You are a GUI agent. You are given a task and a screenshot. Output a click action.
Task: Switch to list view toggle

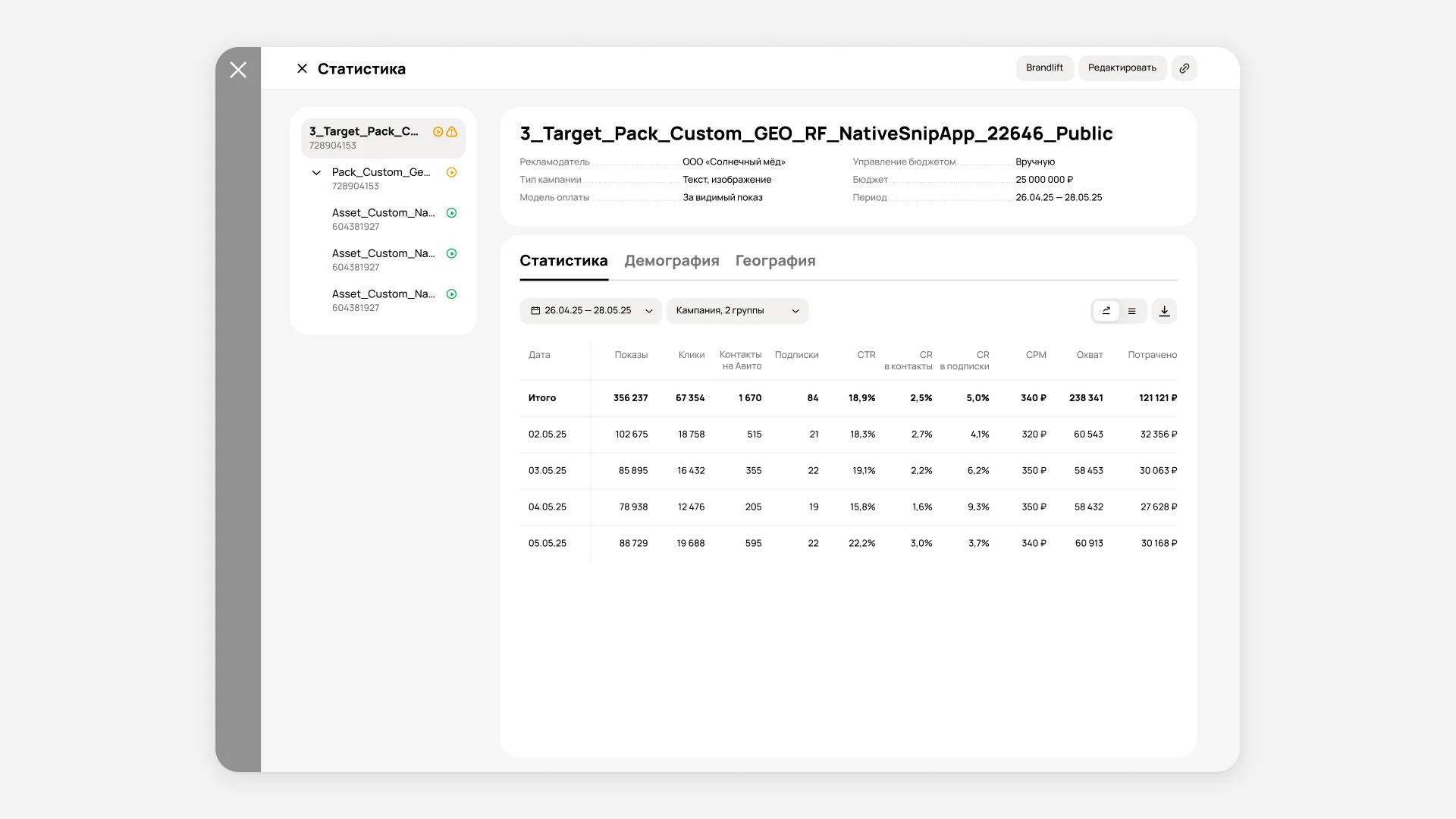pyautogui.click(x=1131, y=311)
